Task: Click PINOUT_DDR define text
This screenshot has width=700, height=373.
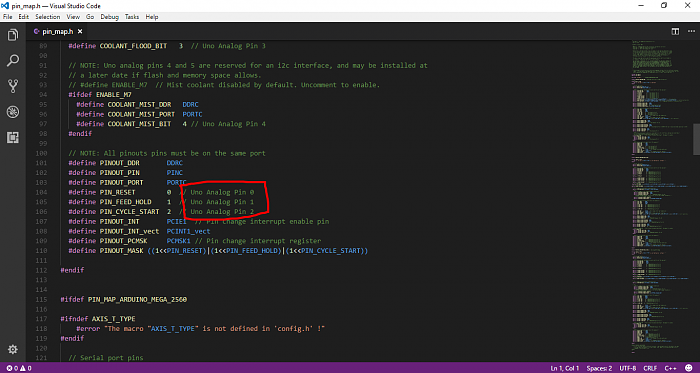Action: pos(120,163)
